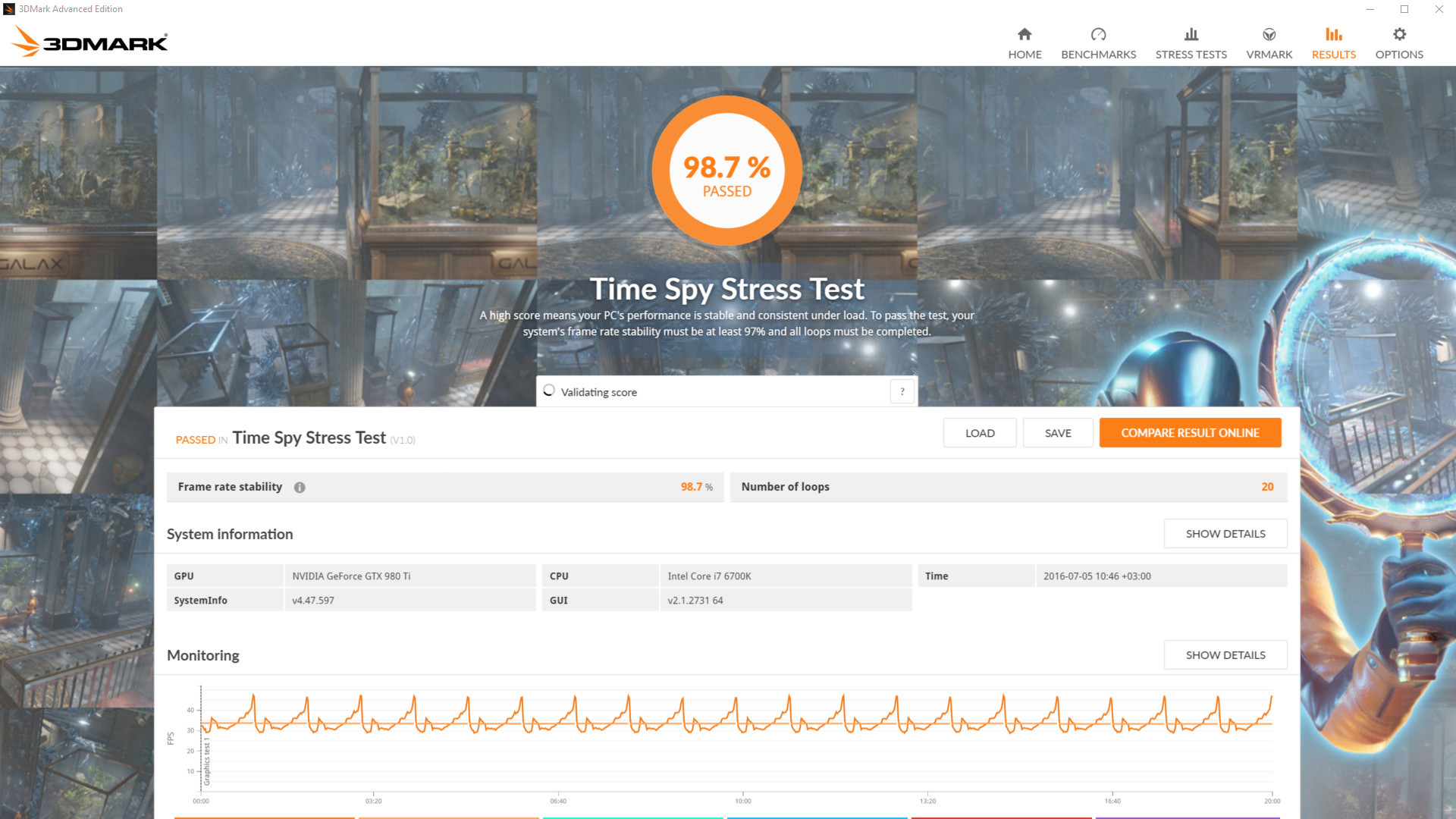Click the OPTIONS tab label

(x=1399, y=55)
